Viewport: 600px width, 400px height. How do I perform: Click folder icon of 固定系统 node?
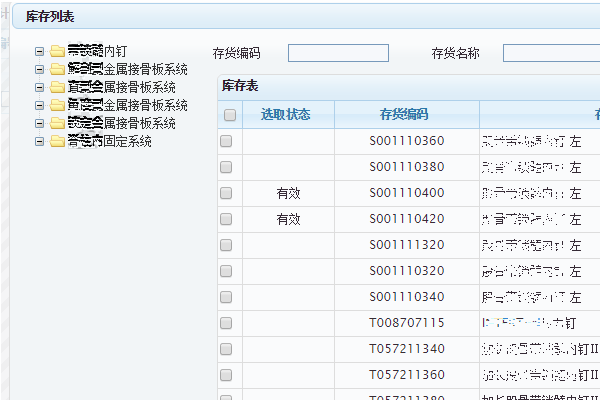pos(57,141)
